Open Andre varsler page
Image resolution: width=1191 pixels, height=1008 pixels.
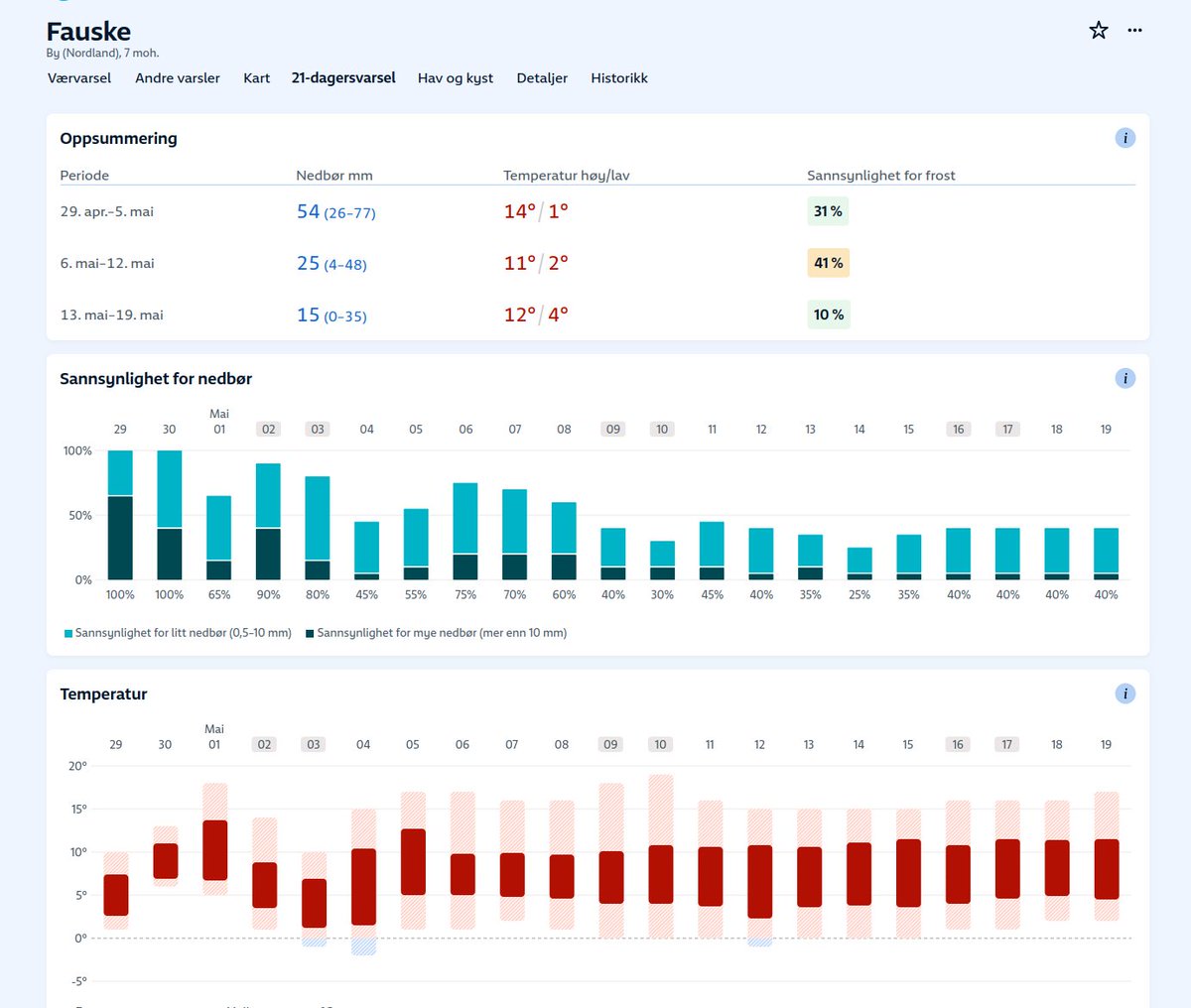point(177,77)
